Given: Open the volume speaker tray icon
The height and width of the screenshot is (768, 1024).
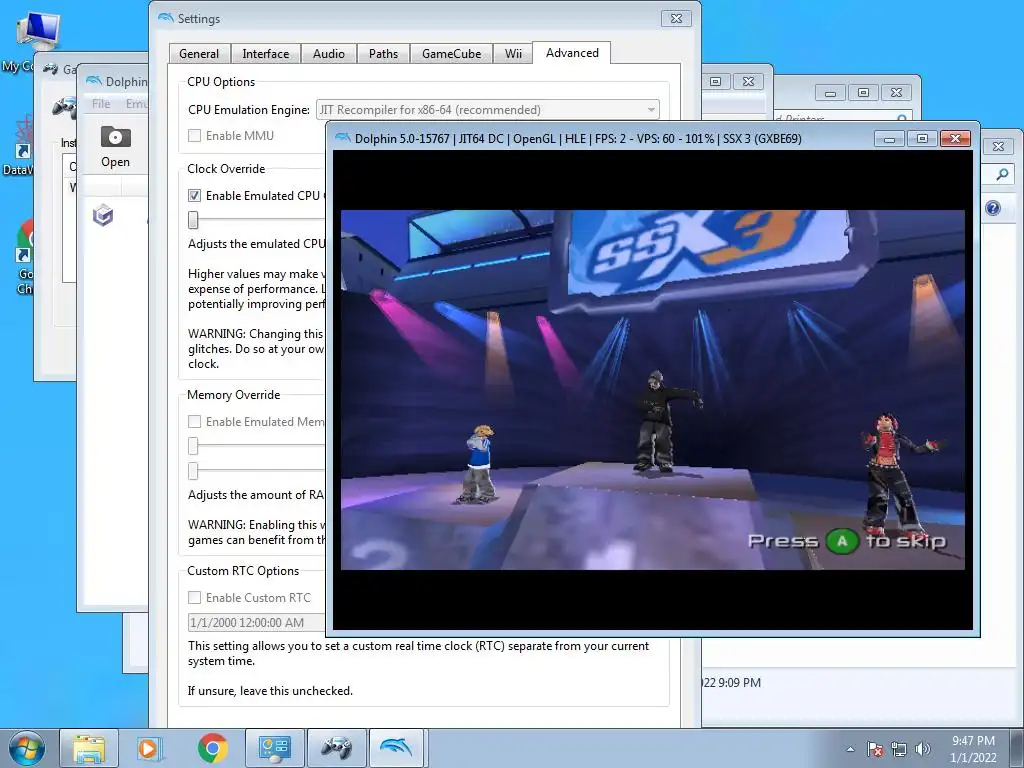Looking at the screenshot, I should 922,749.
